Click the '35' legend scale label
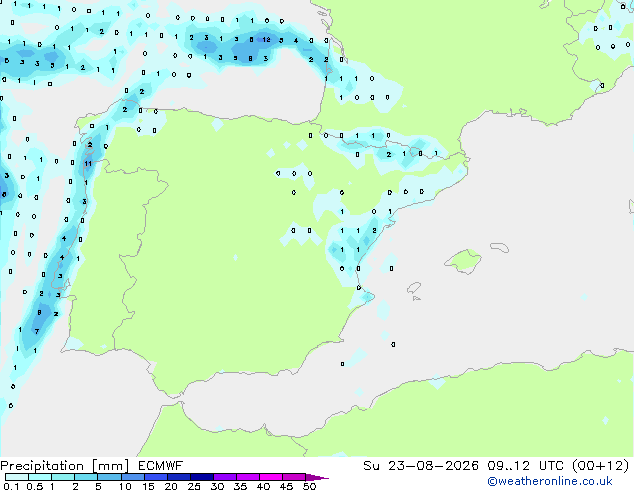The height and width of the screenshot is (490, 634). point(240,486)
